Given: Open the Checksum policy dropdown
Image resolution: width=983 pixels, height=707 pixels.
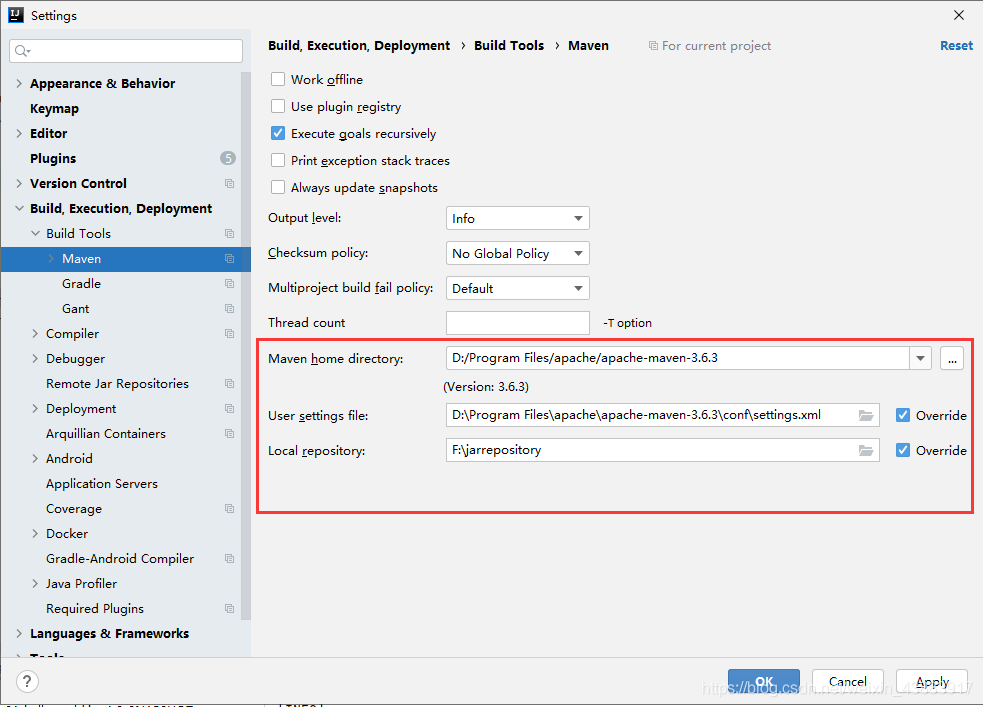Looking at the screenshot, I should click(517, 253).
